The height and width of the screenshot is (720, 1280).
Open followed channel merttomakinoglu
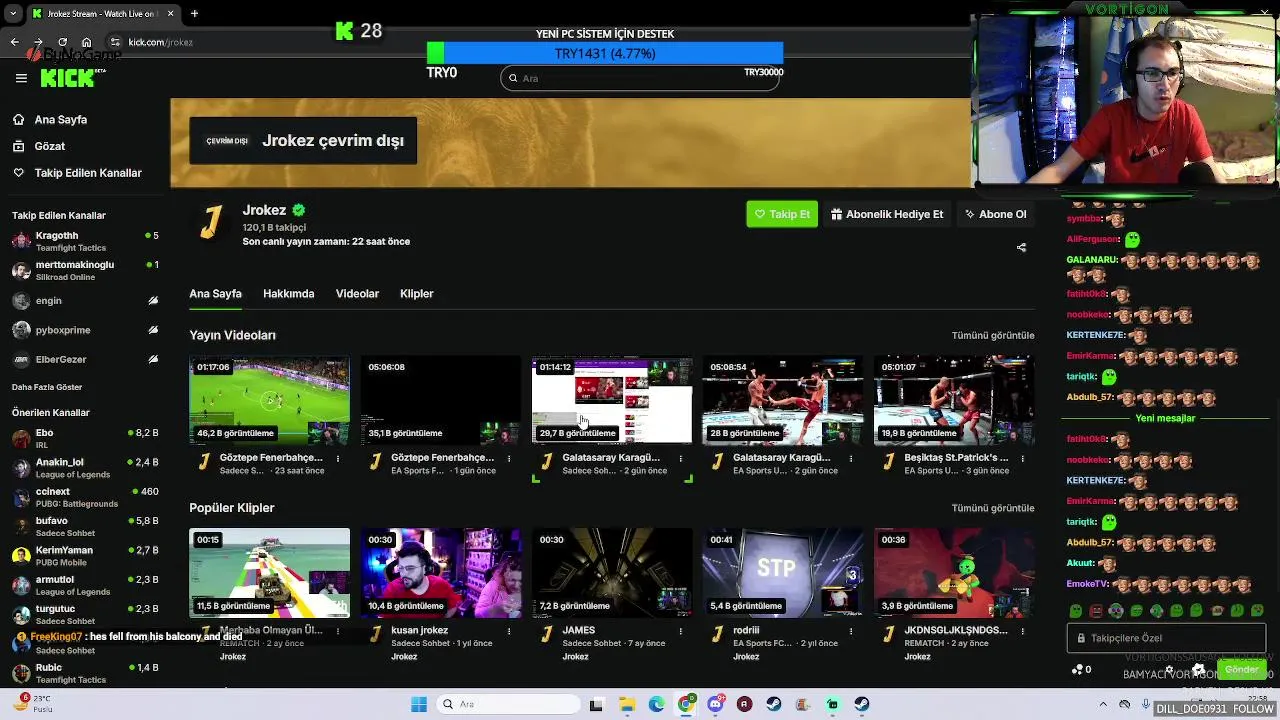(85, 270)
